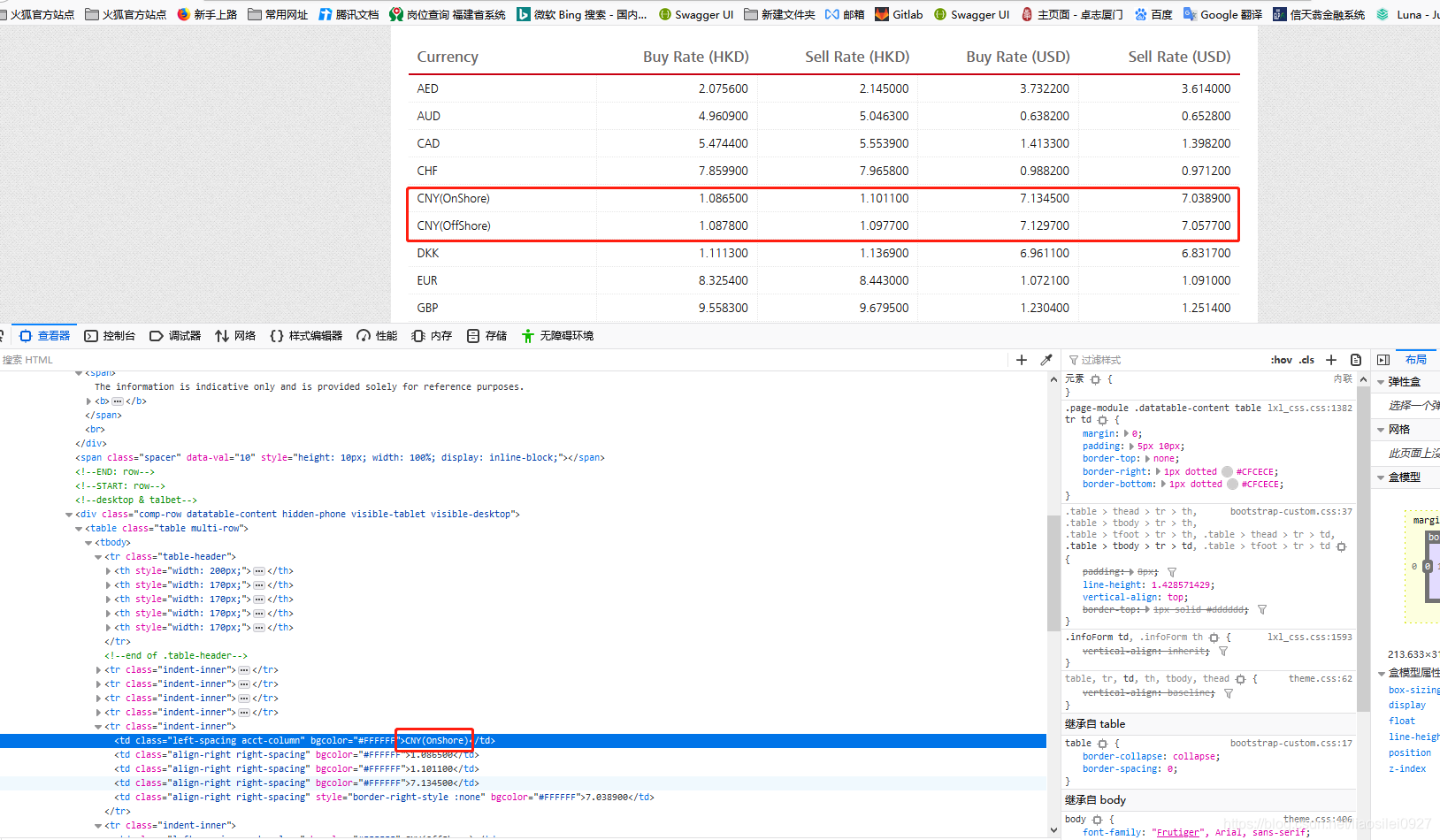Add a new style rule with plus
The image size is (1440, 840).
click(x=1331, y=360)
